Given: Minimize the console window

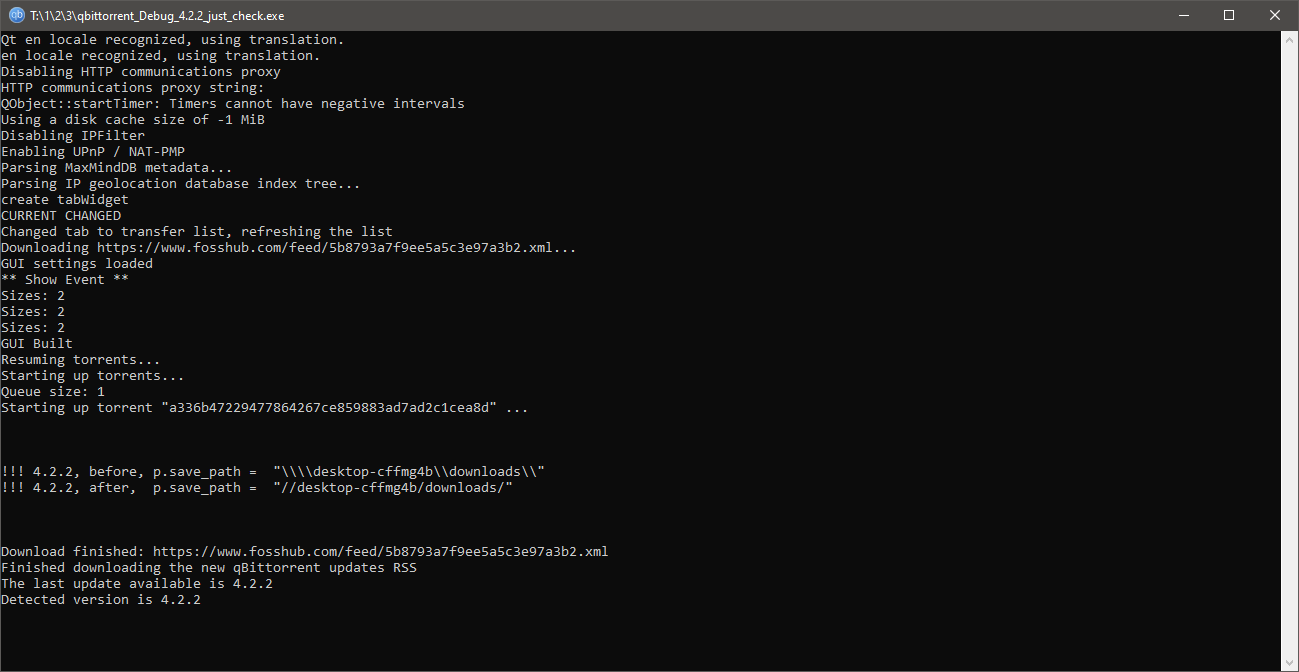Looking at the screenshot, I should click(1183, 15).
